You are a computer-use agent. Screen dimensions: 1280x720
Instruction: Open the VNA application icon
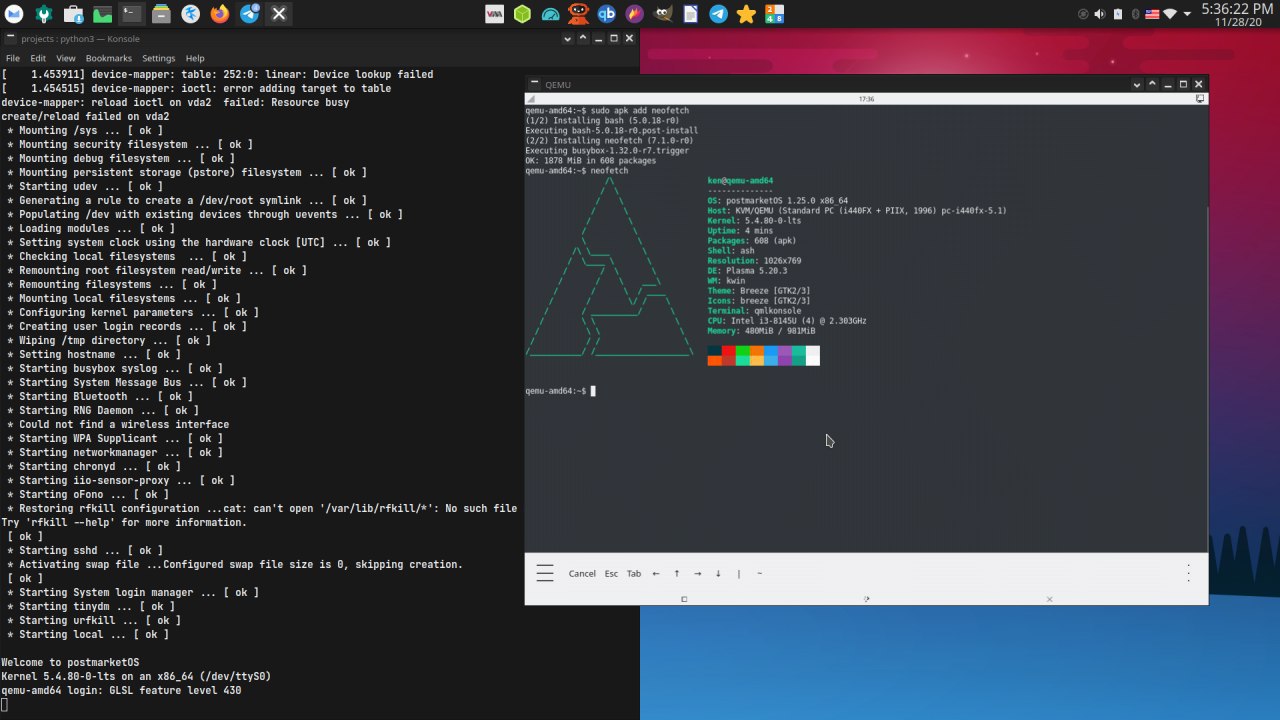pyautogui.click(x=494, y=14)
